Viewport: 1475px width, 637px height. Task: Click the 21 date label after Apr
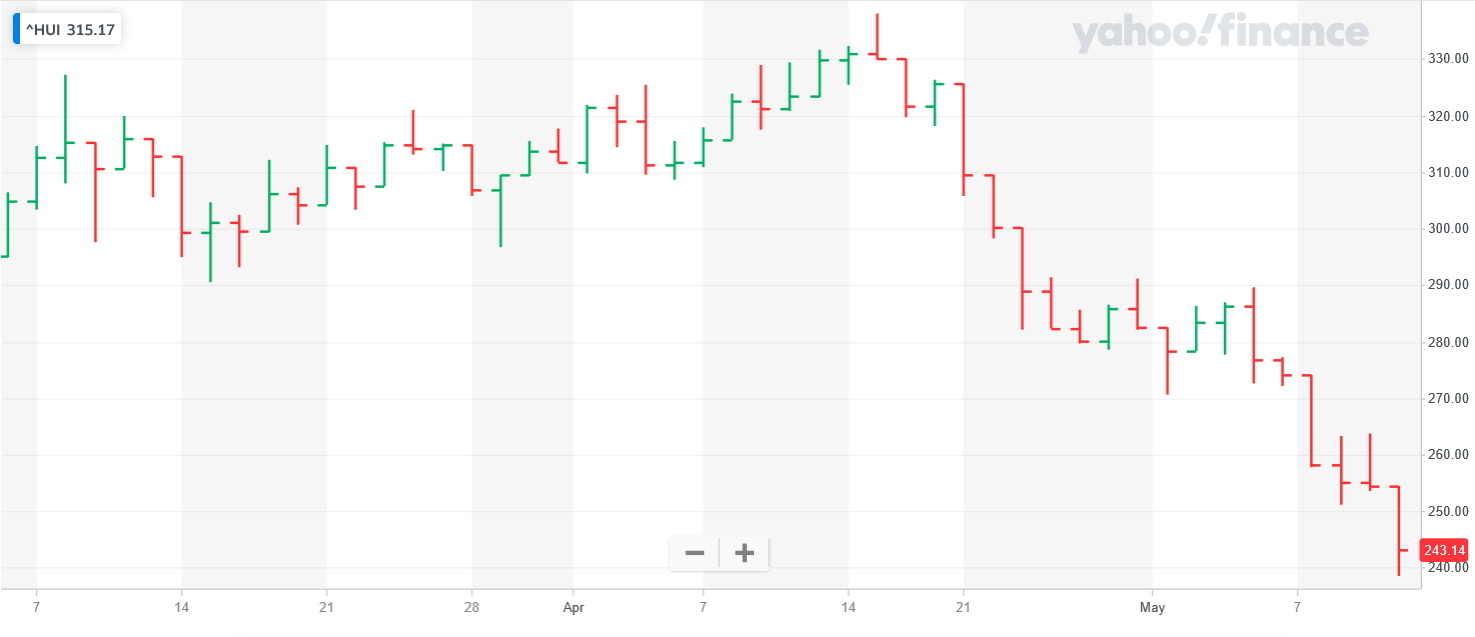click(964, 607)
